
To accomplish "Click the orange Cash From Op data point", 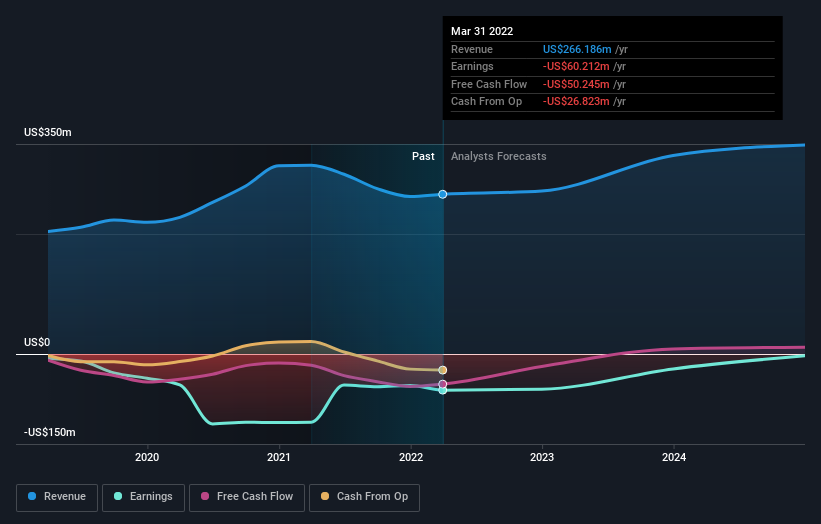I will pos(443,370).
